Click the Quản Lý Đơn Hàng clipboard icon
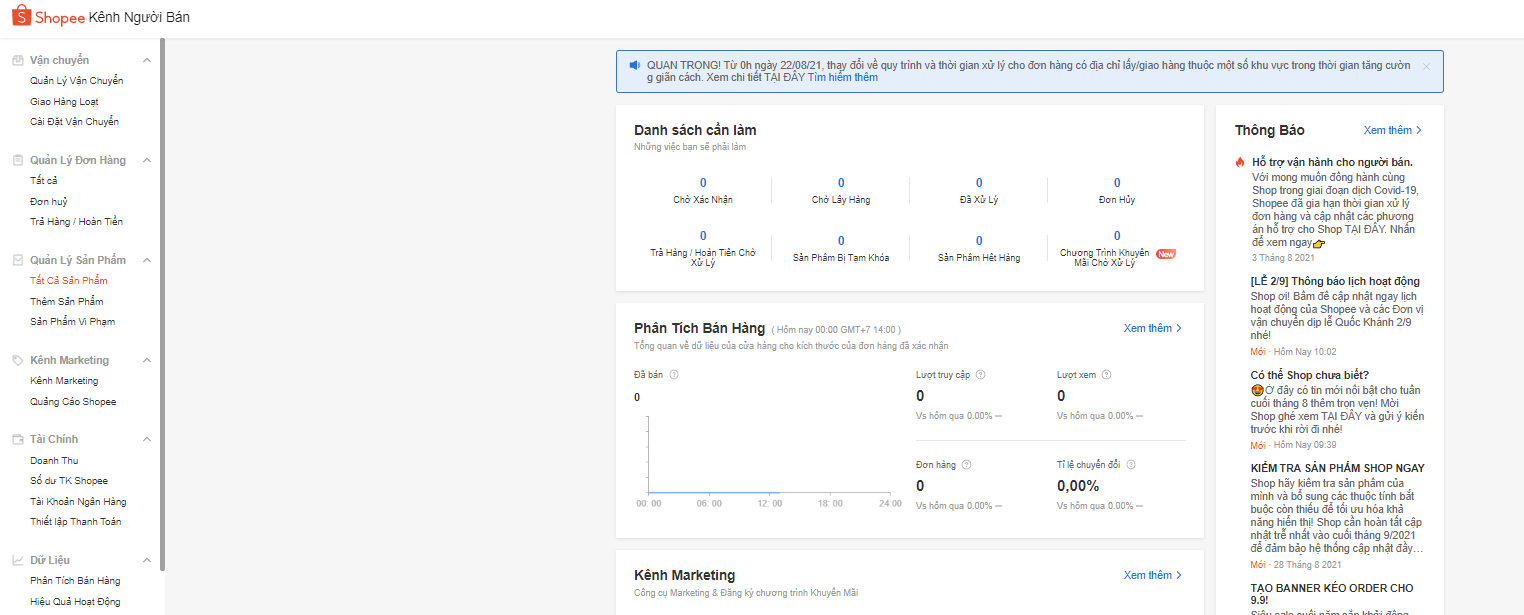 click(18, 160)
